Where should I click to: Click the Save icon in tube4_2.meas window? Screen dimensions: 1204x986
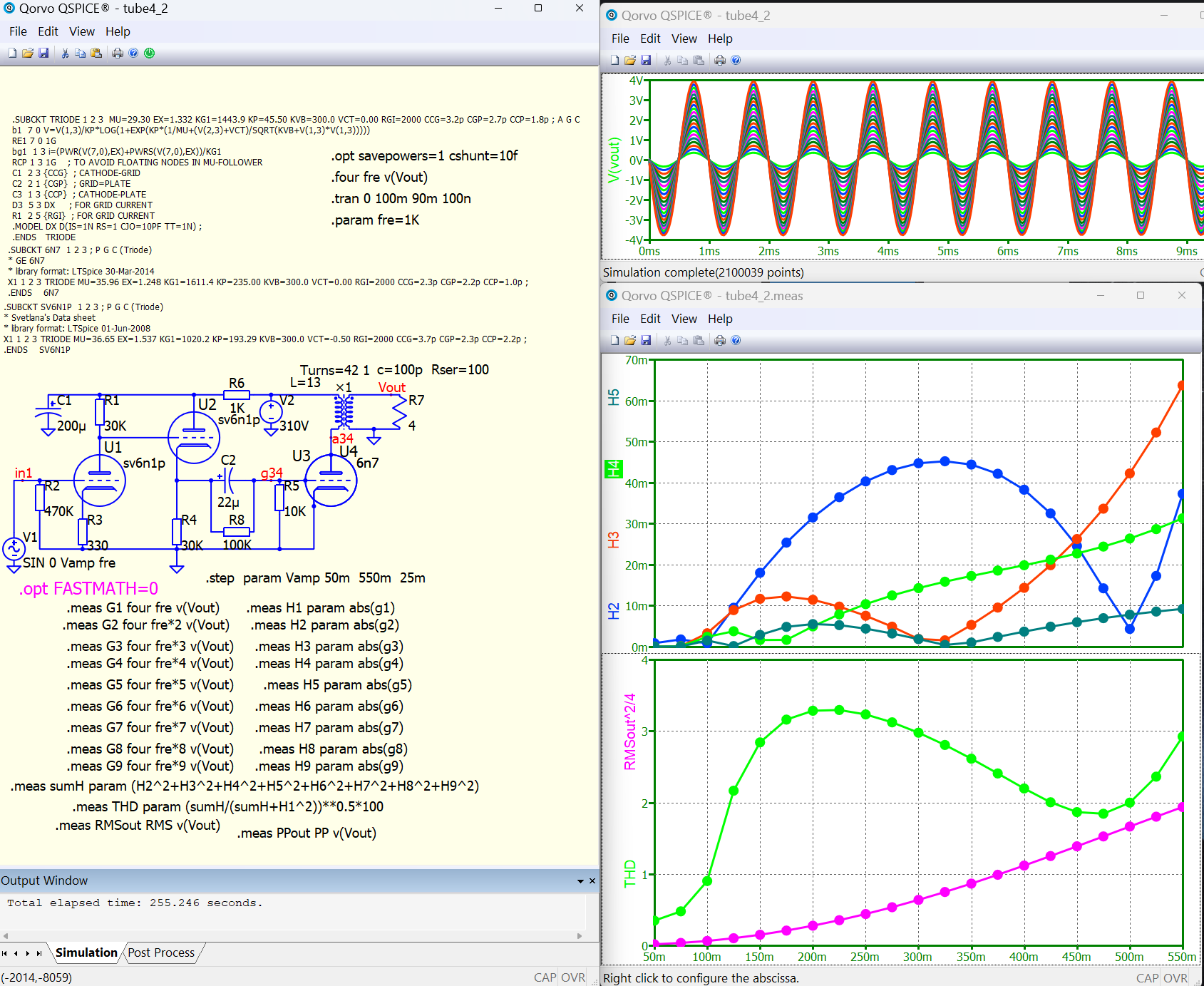[x=646, y=340]
